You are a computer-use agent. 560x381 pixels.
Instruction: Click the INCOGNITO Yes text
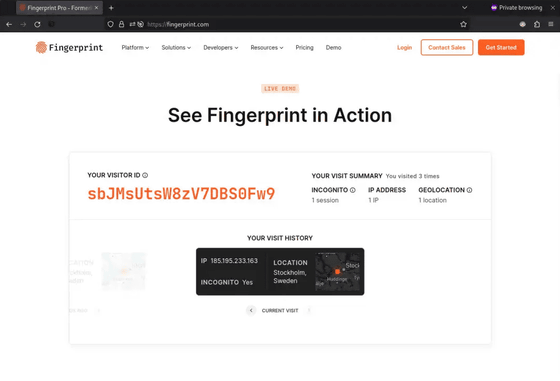pyautogui.click(x=227, y=282)
